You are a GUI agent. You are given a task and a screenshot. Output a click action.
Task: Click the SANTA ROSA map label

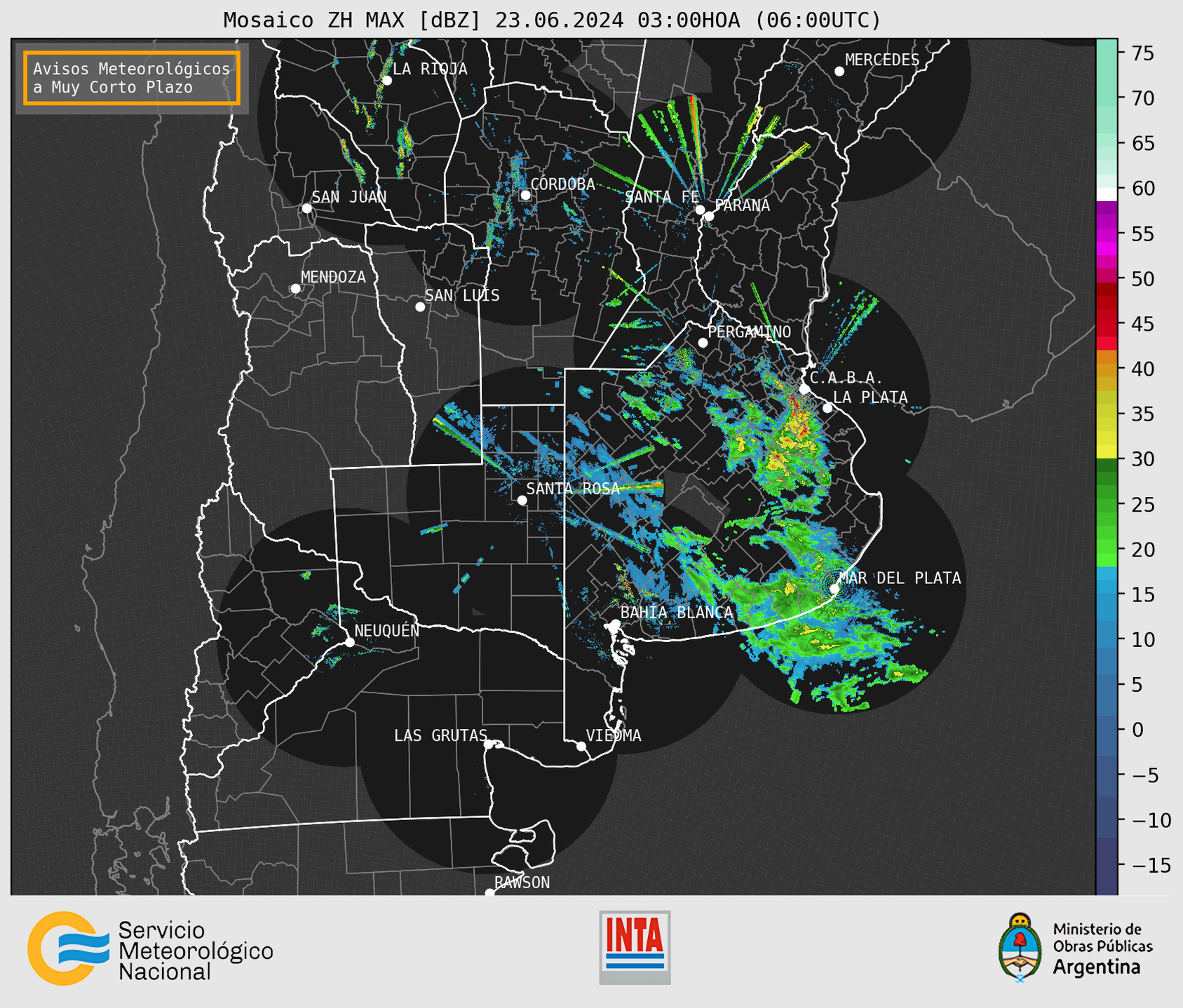(x=573, y=489)
